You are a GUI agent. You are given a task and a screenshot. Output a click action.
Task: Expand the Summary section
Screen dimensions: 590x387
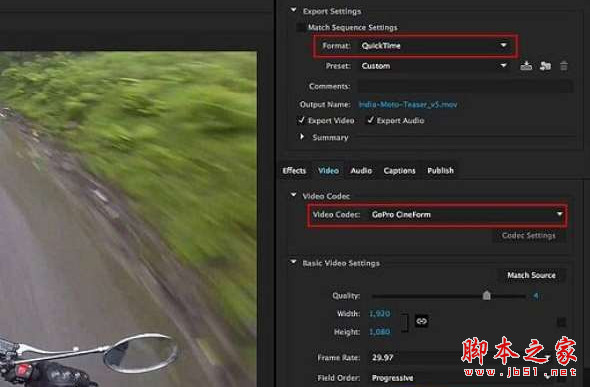[x=302, y=137]
